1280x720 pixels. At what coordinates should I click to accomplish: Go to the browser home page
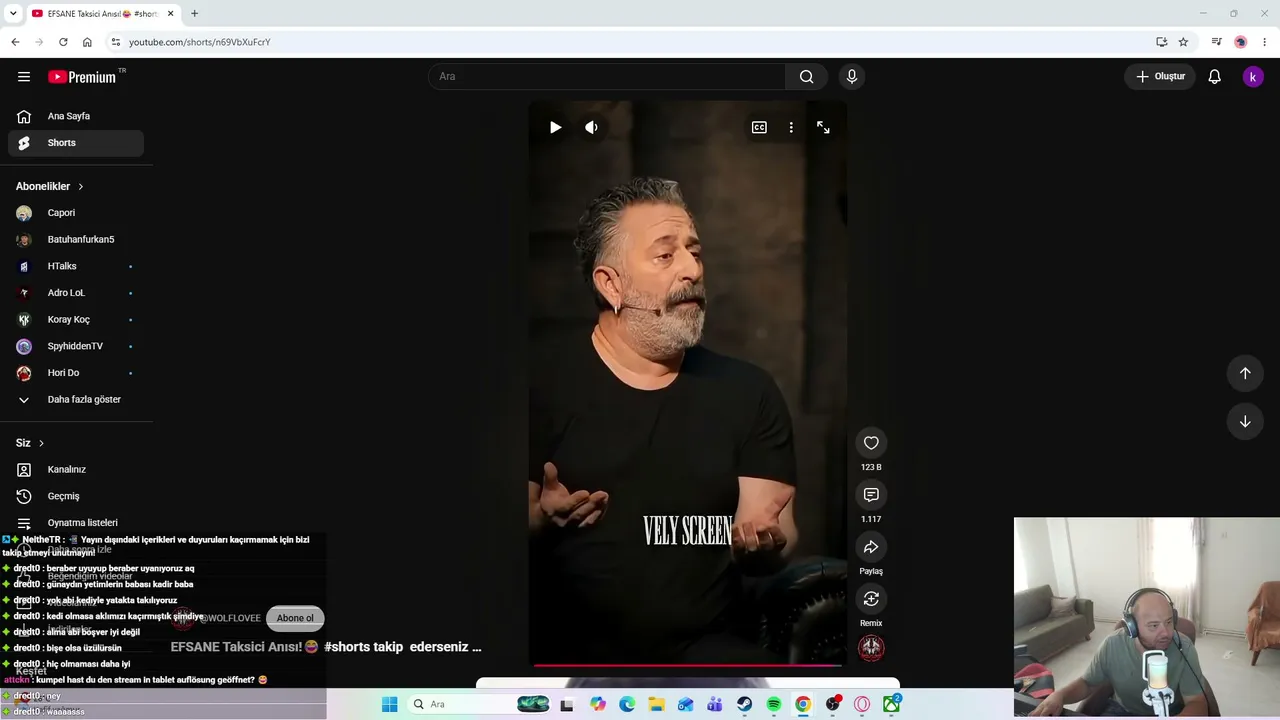(x=87, y=42)
